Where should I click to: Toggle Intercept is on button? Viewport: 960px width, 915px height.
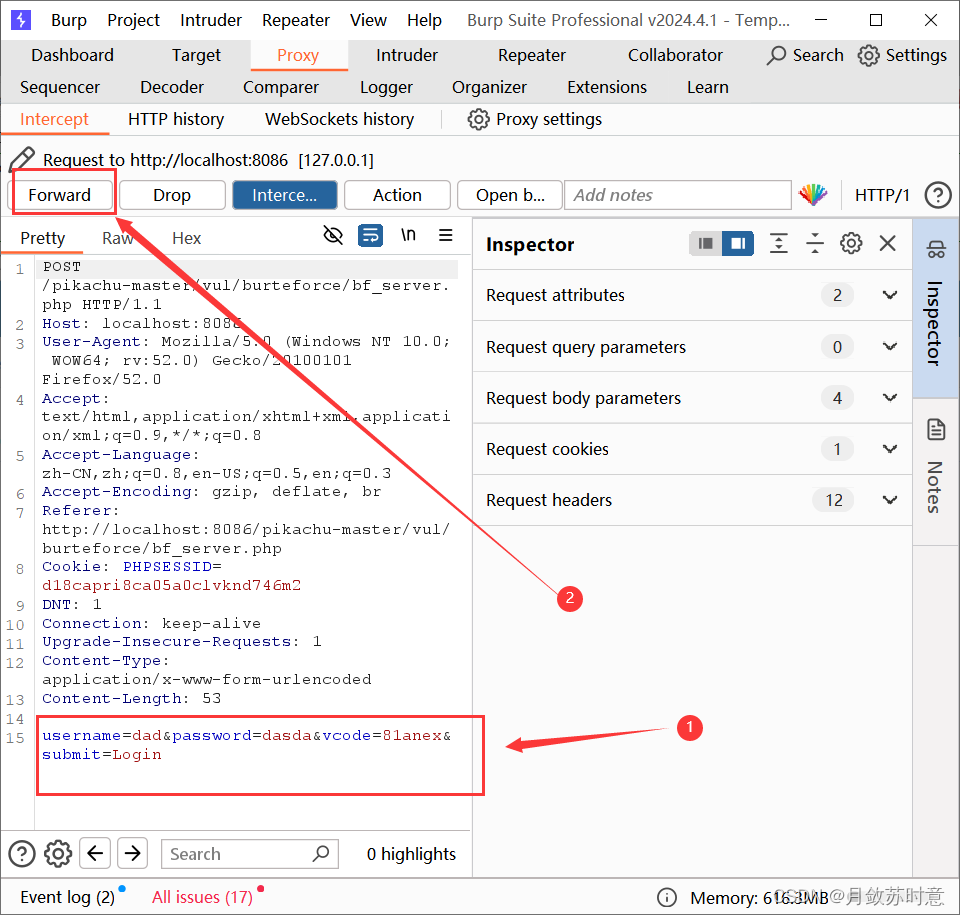coord(285,195)
